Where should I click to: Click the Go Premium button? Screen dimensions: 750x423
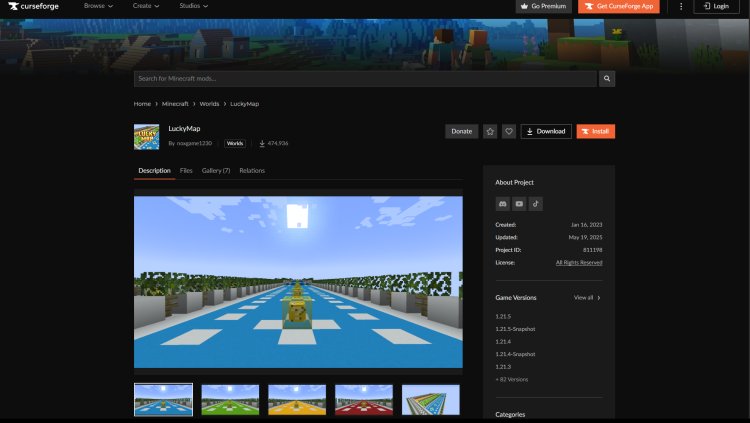click(543, 6)
